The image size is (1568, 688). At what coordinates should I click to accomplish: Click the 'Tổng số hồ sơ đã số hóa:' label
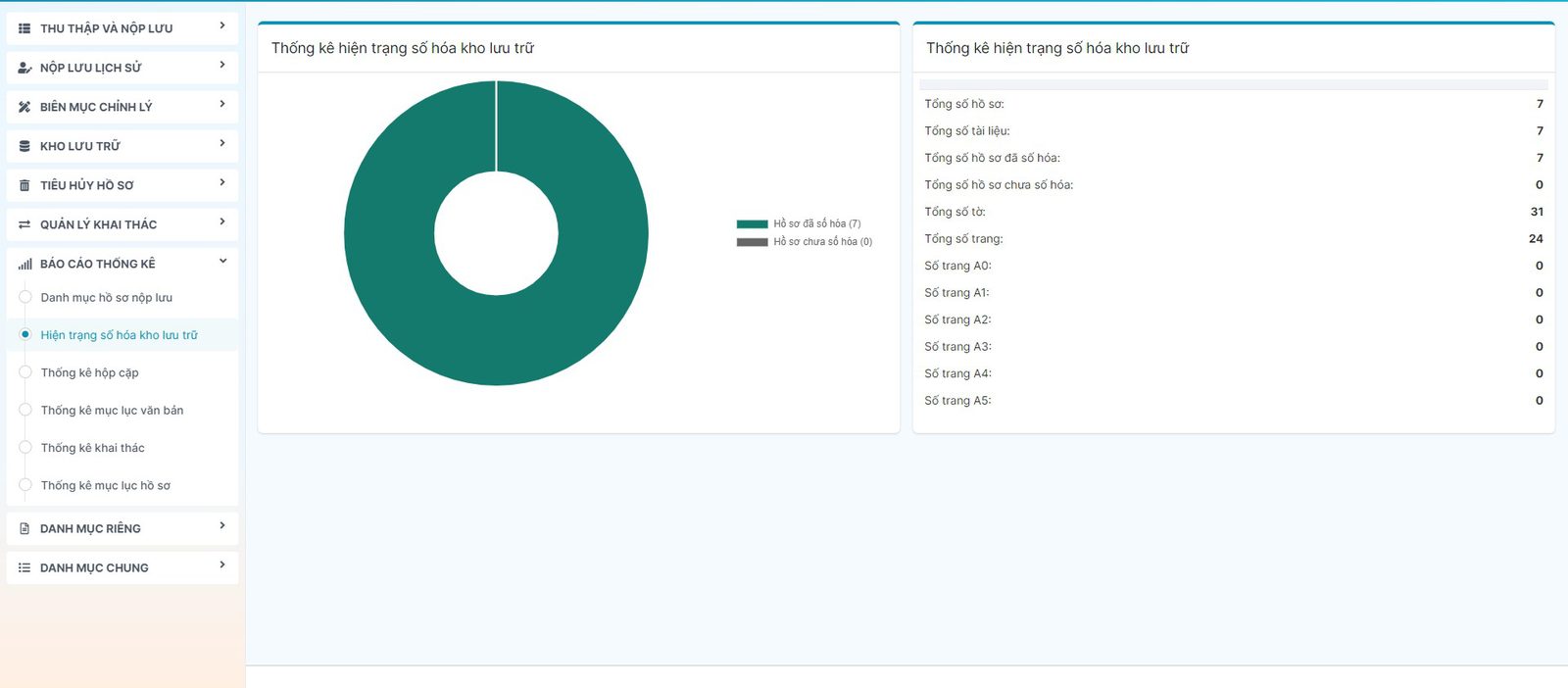993,158
